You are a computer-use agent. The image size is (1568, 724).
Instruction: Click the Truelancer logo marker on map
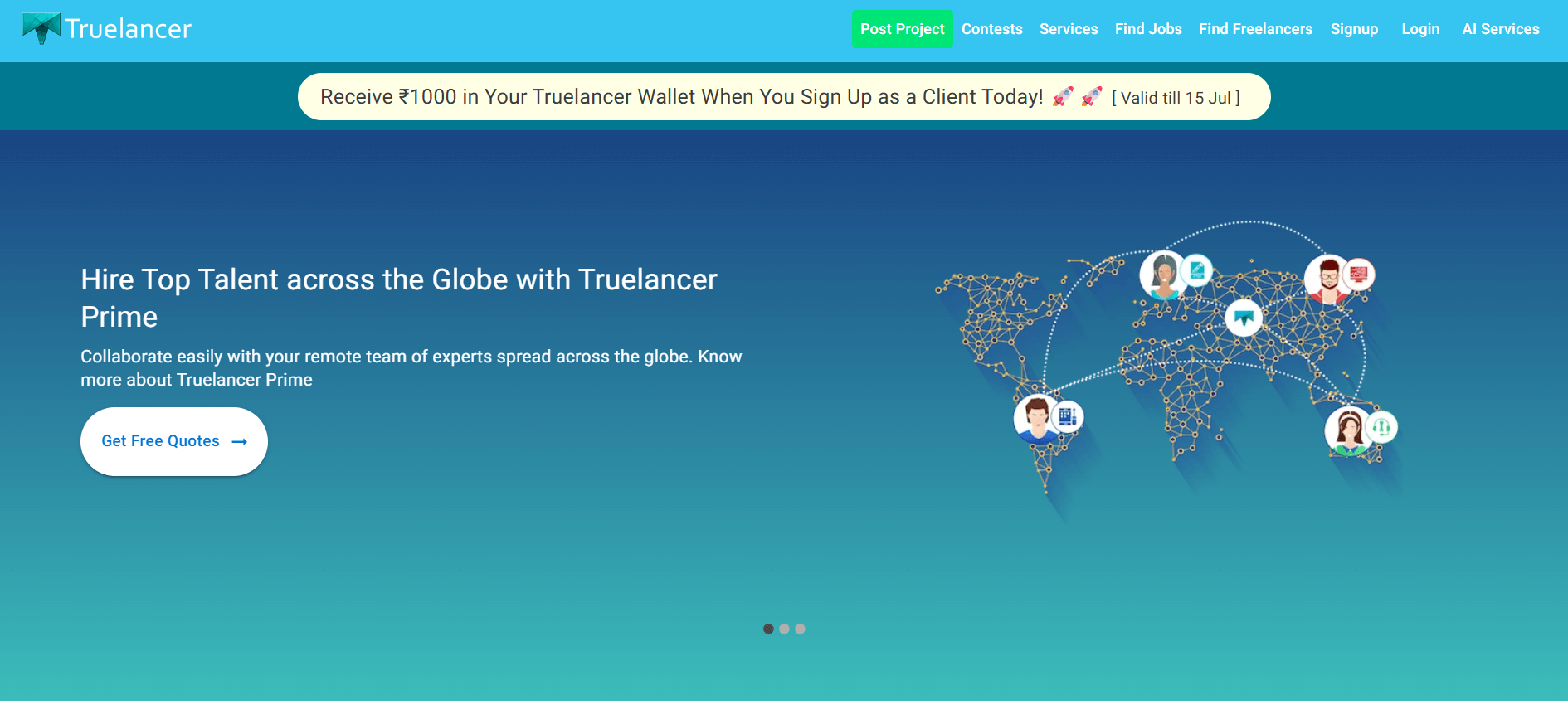[x=1244, y=317]
